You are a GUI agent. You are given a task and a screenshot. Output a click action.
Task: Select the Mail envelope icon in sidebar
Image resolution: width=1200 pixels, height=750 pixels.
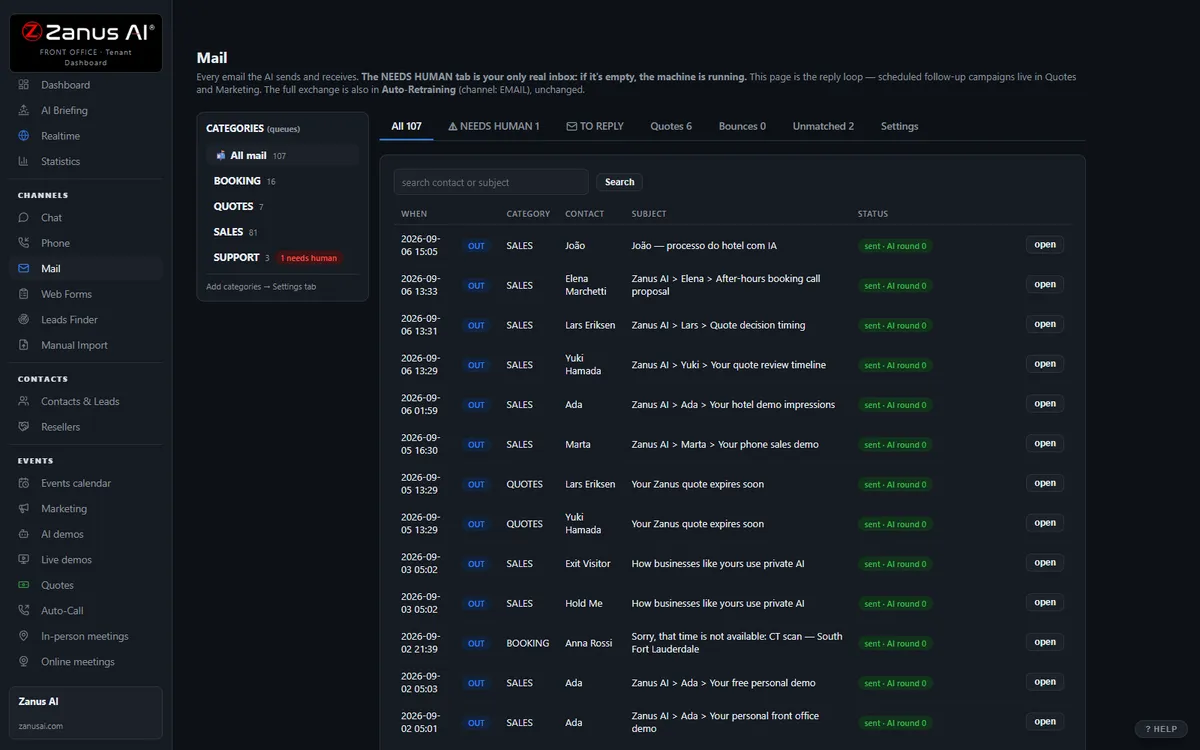pos(24,268)
